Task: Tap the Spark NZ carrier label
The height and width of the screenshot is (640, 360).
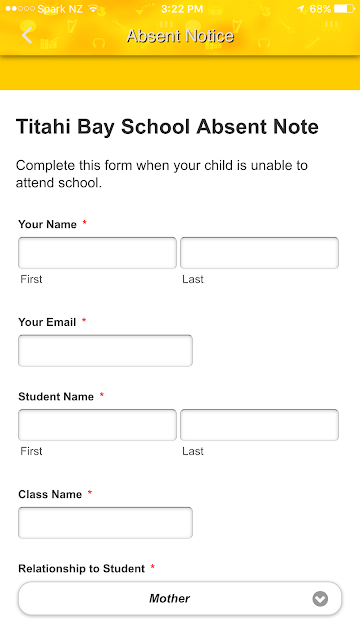Action: click(x=60, y=9)
